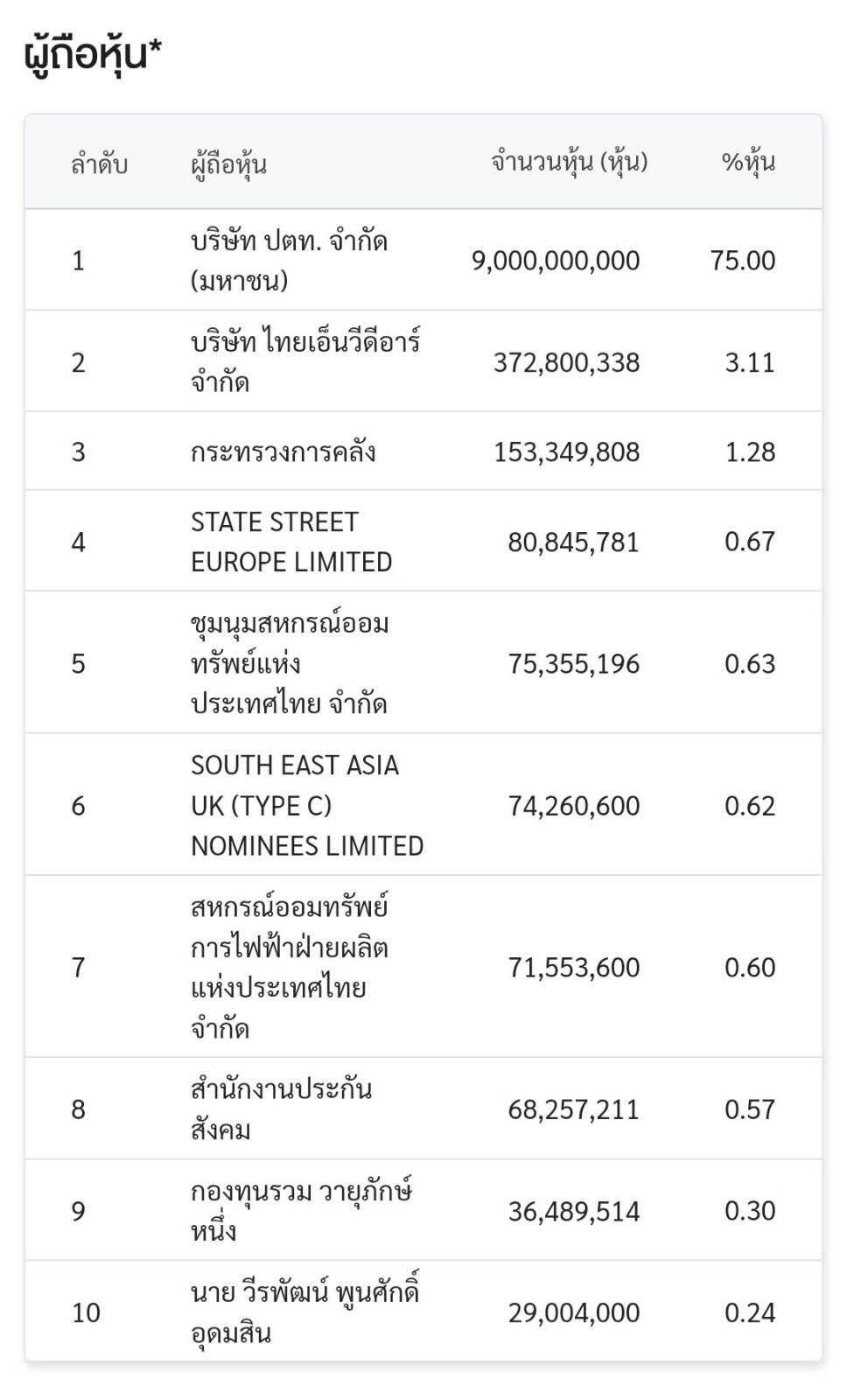This screenshot has height=1400, width=847.
Task: Click the 75.00 percentage value
Action: 743,260
